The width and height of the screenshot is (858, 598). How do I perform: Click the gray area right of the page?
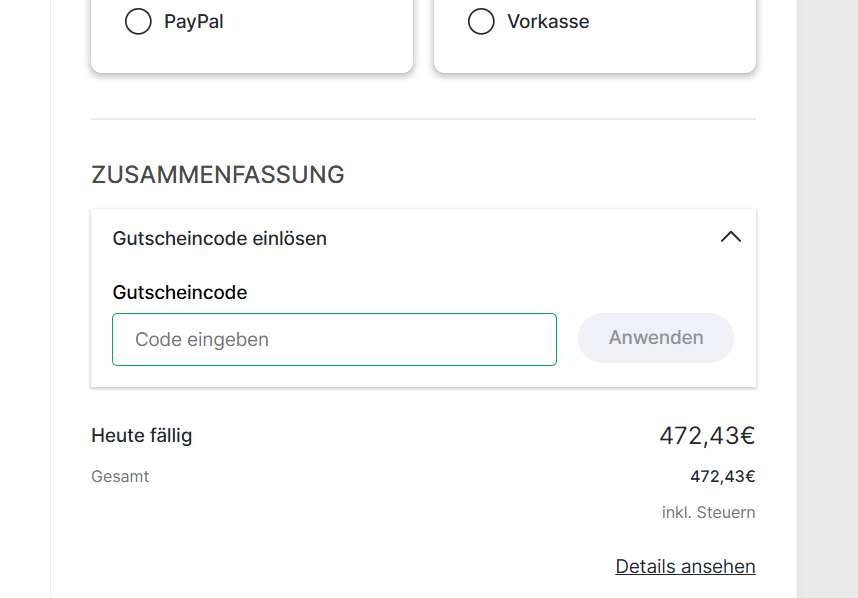pyautogui.click(x=827, y=300)
